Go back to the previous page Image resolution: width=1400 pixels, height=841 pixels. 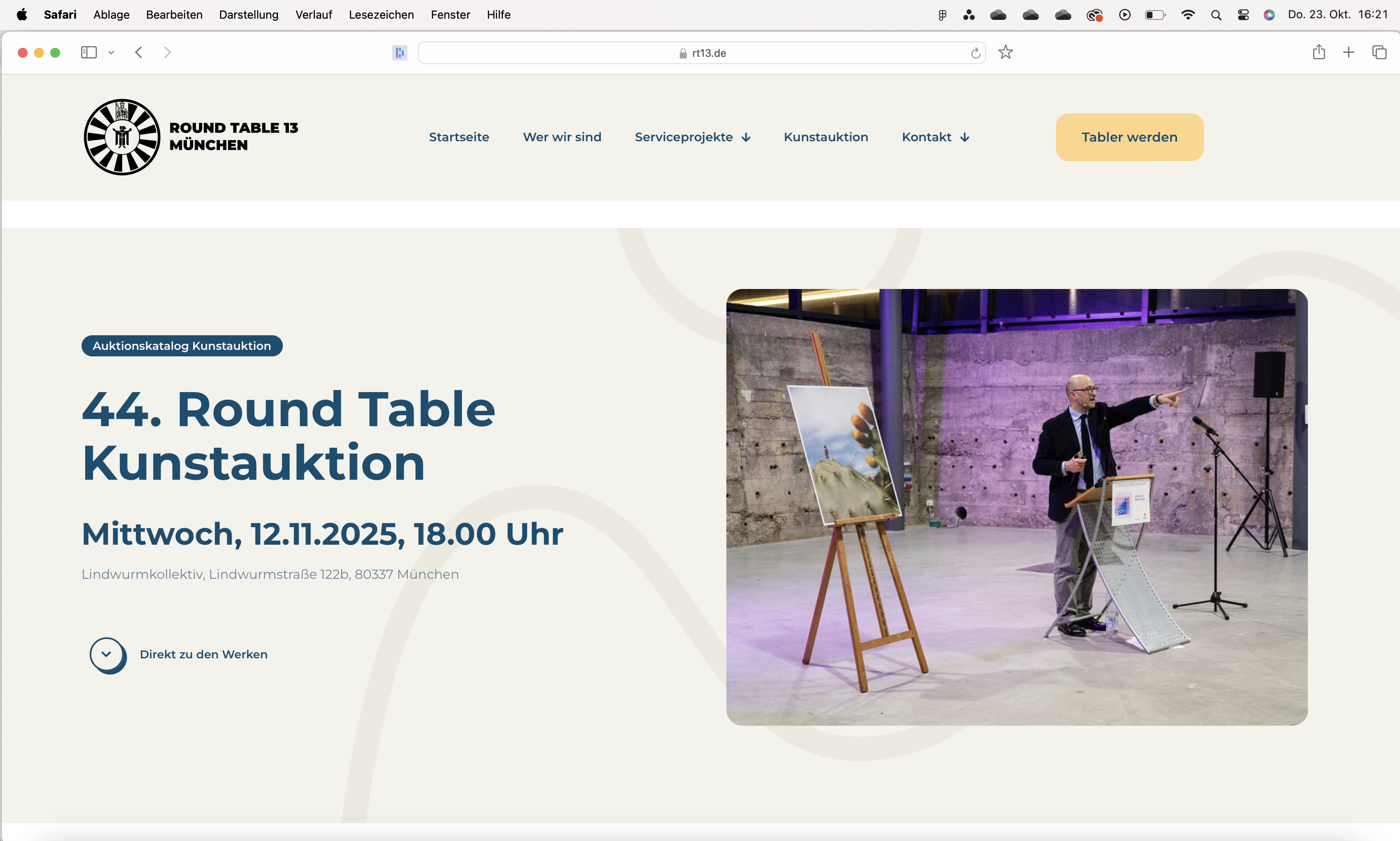tap(139, 53)
